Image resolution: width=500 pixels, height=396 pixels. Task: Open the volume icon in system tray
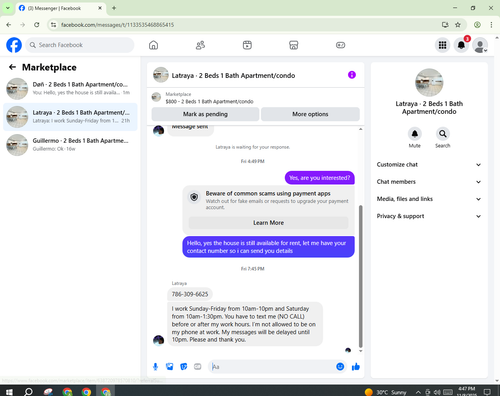pos(437,392)
